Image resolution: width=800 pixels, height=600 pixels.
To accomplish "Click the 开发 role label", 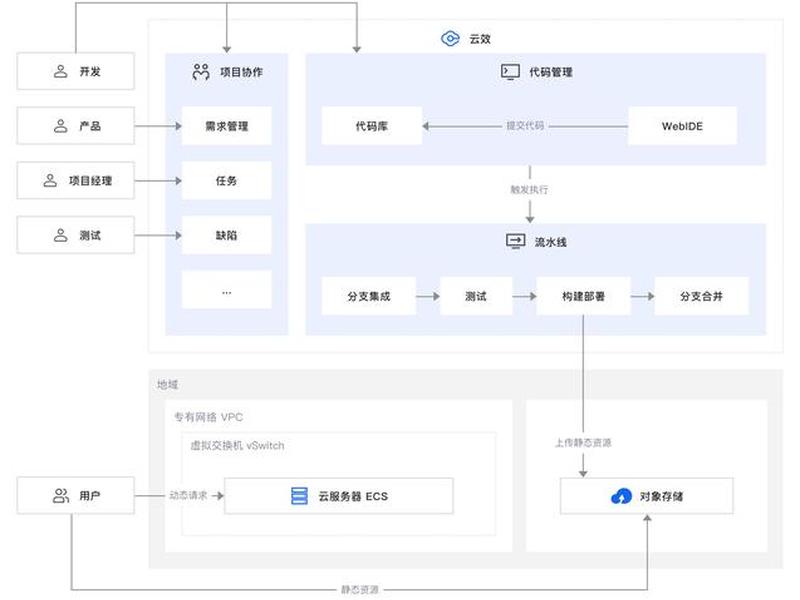I will pos(90,71).
